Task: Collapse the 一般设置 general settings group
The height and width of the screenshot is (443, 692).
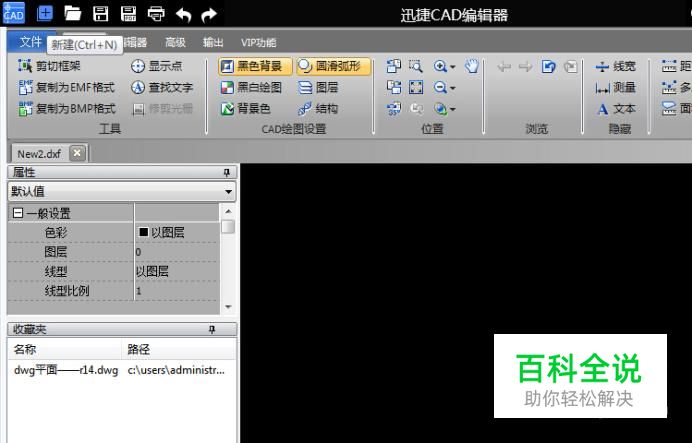Action: pos(18,214)
